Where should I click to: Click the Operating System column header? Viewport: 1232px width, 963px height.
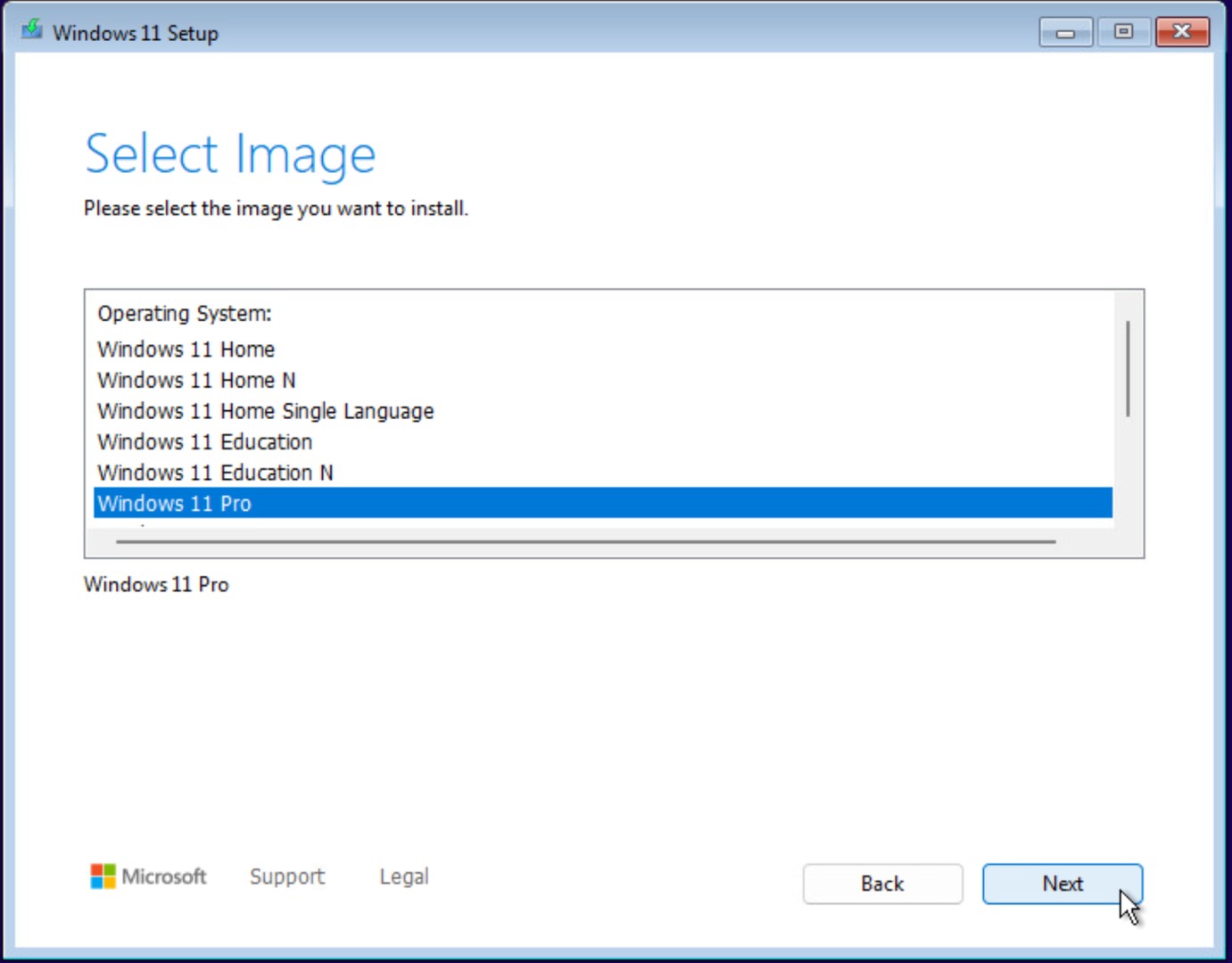(185, 314)
